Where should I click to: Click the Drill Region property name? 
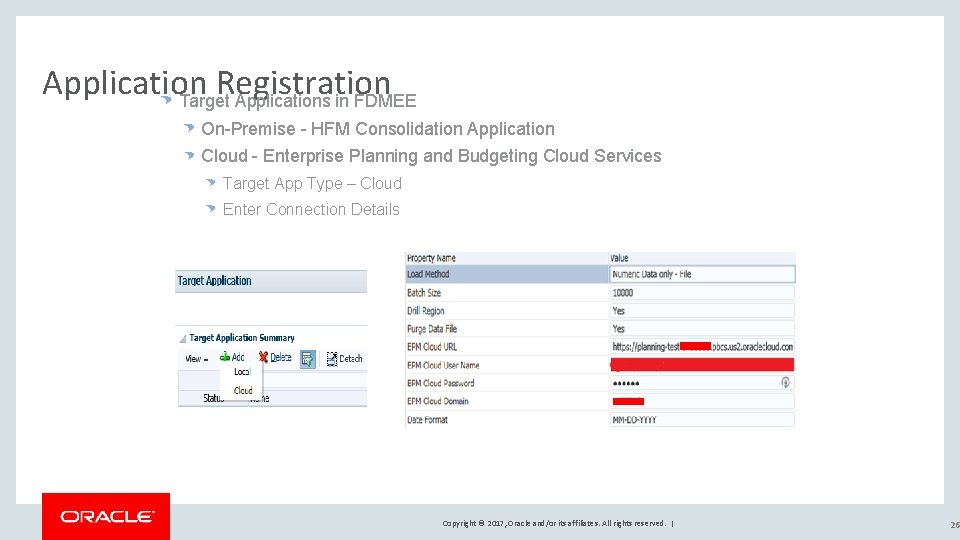[426, 310]
